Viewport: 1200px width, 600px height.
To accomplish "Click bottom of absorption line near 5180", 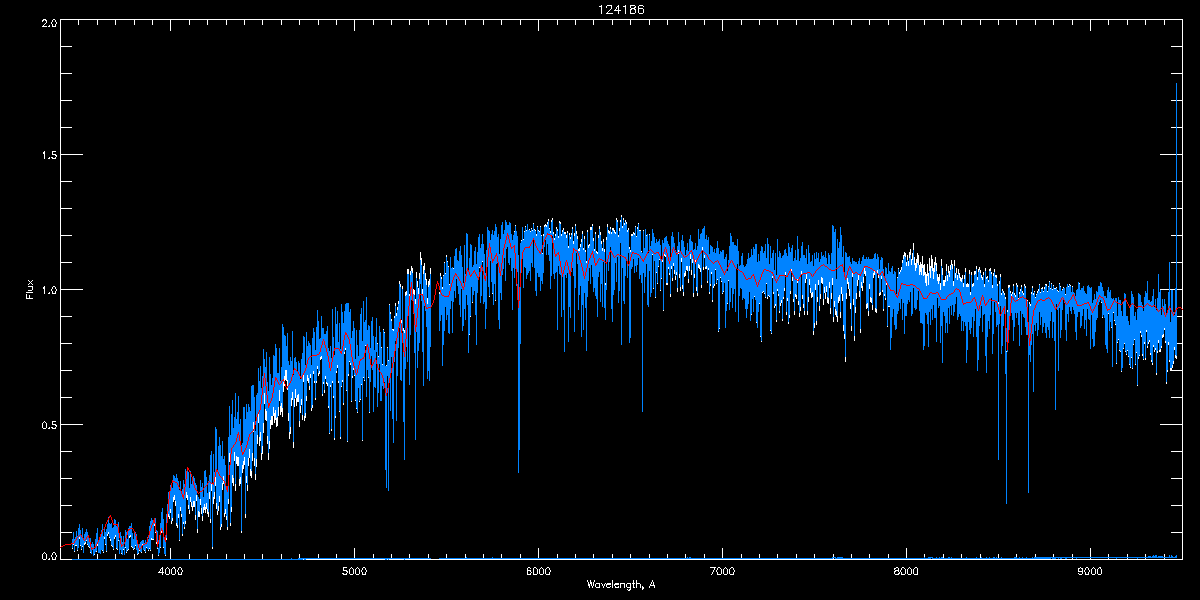I will [x=387, y=488].
